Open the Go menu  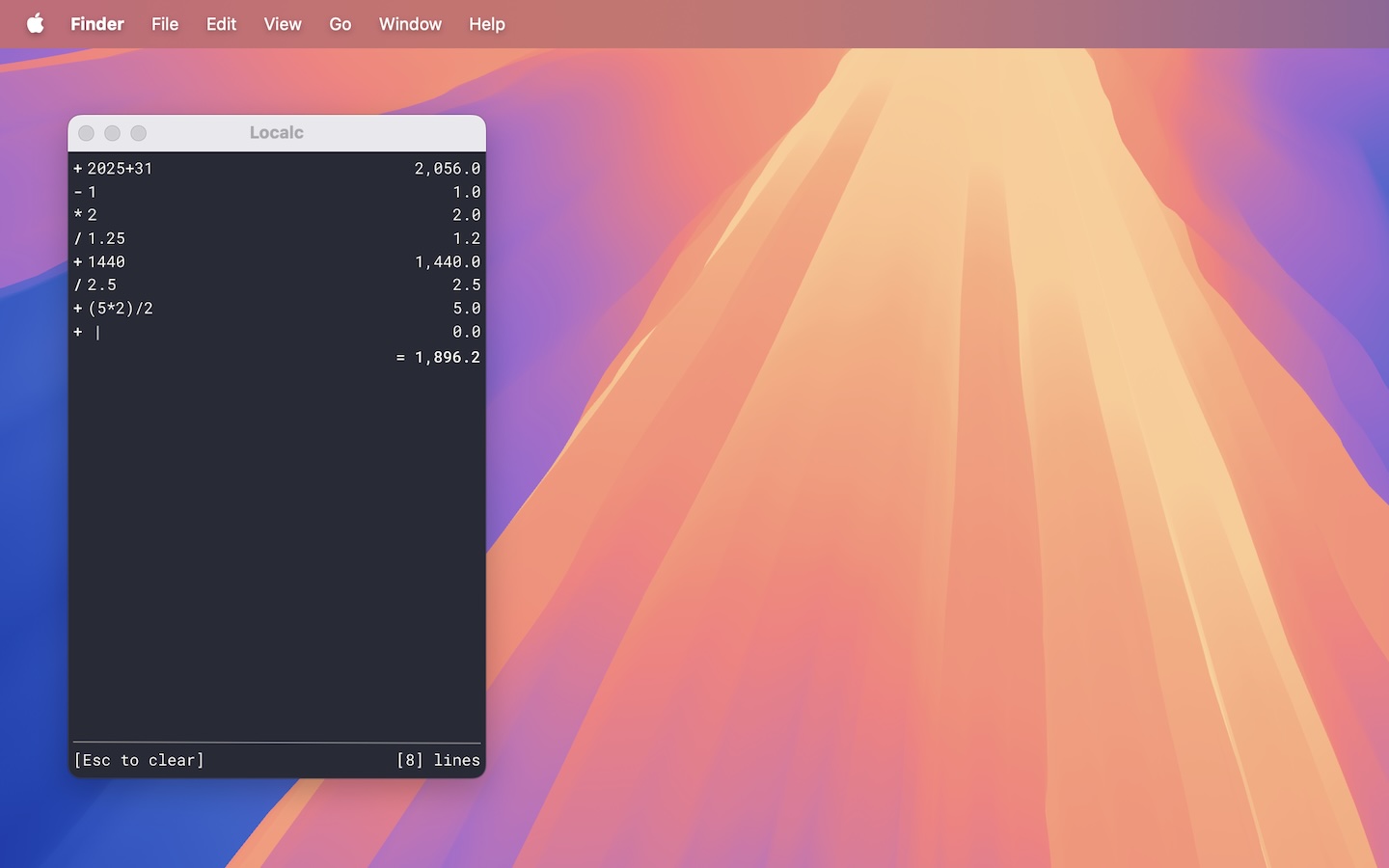[340, 24]
